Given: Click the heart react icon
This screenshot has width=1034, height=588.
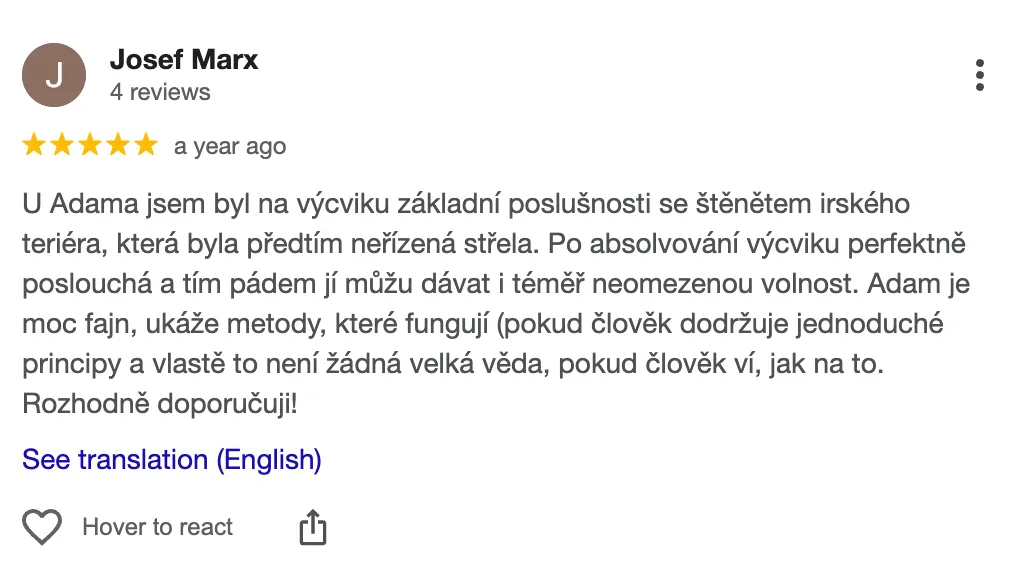Looking at the screenshot, I should pos(42,527).
